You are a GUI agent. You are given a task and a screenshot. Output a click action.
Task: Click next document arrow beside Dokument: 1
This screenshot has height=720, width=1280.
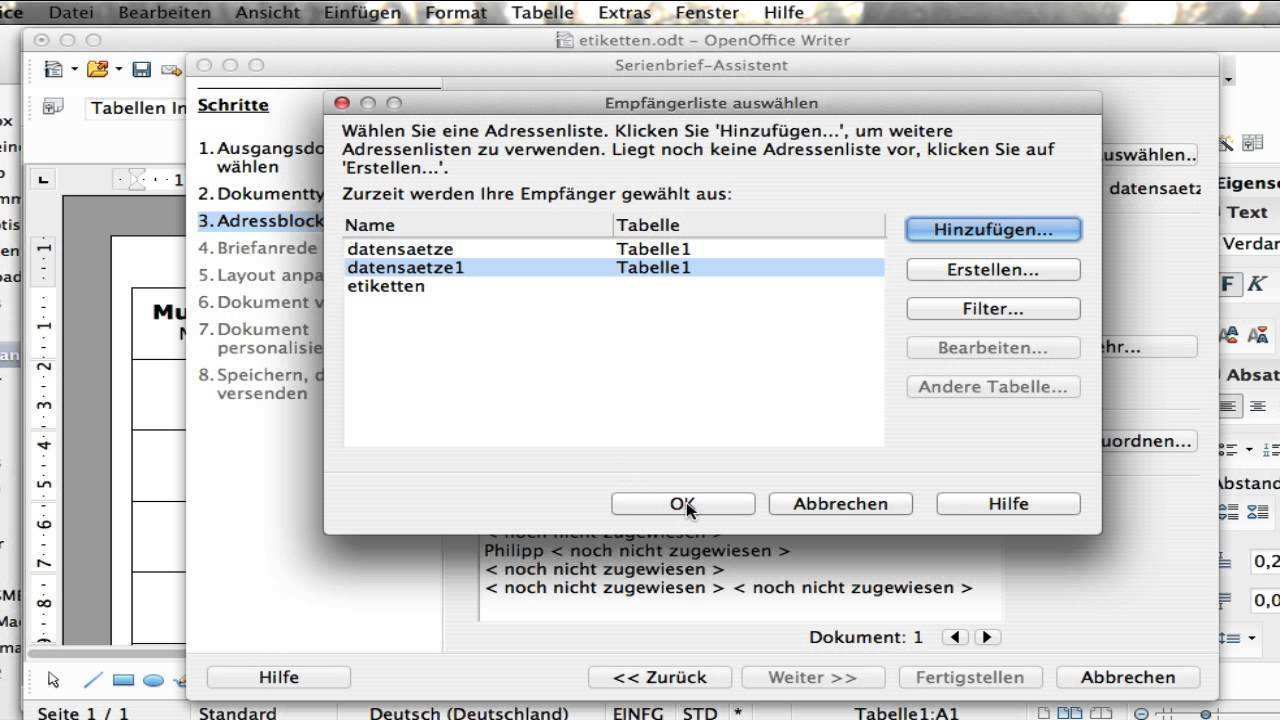987,637
